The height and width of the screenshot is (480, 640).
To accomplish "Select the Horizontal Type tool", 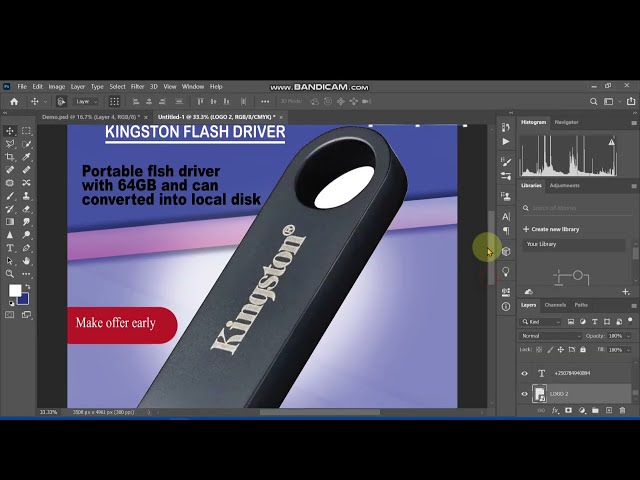I will (x=10, y=248).
